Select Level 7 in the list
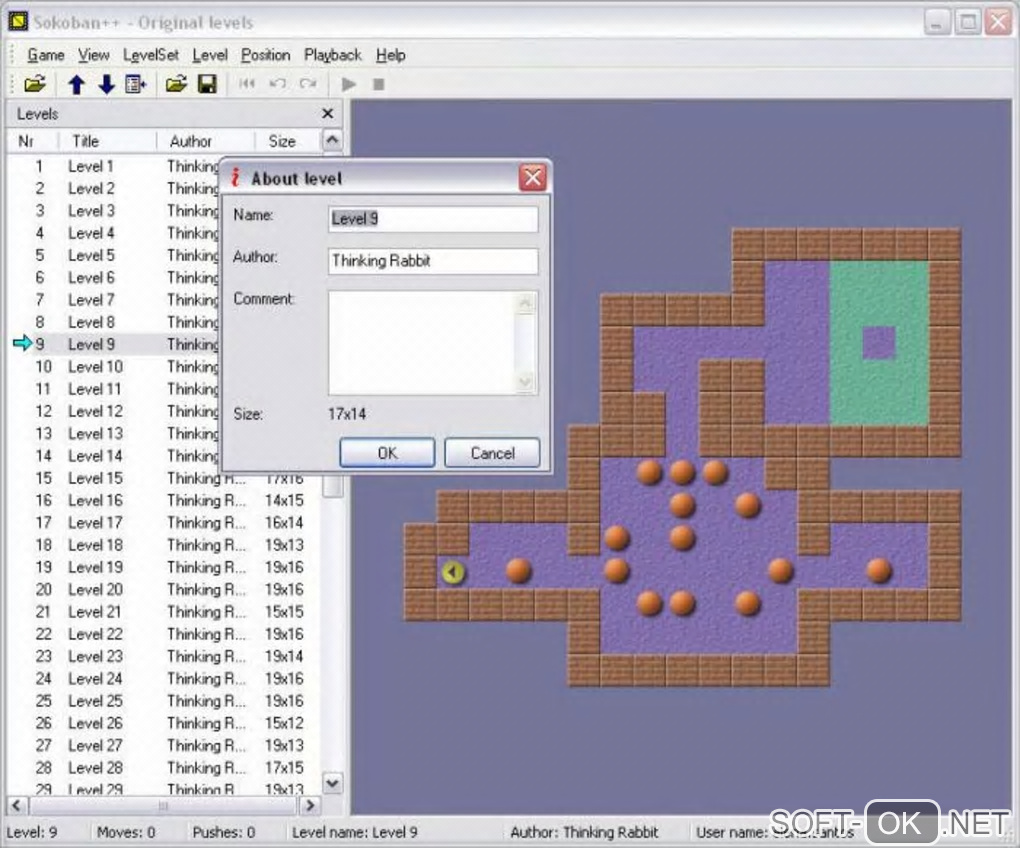 click(x=91, y=300)
